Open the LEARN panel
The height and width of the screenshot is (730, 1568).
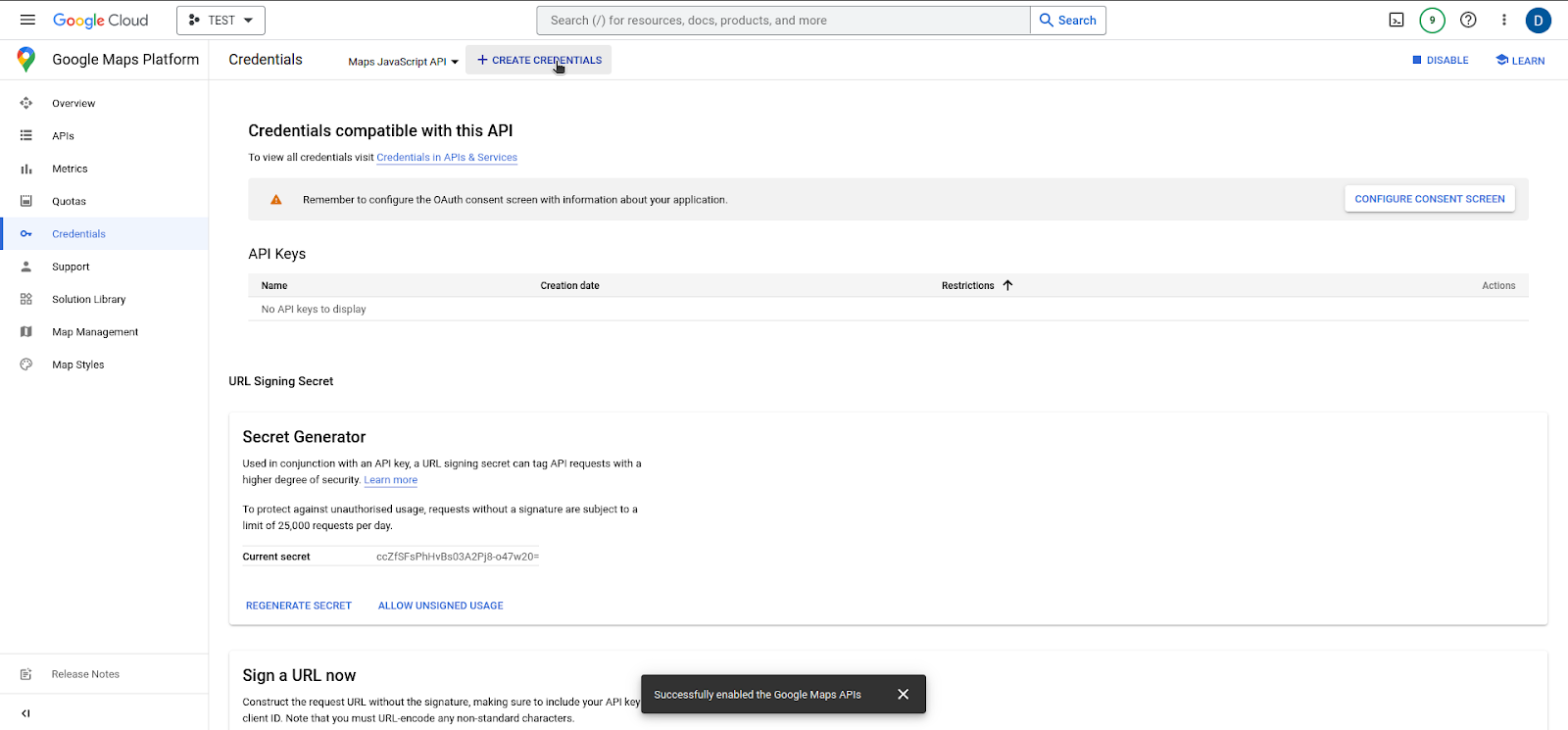click(x=1520, y=61)
